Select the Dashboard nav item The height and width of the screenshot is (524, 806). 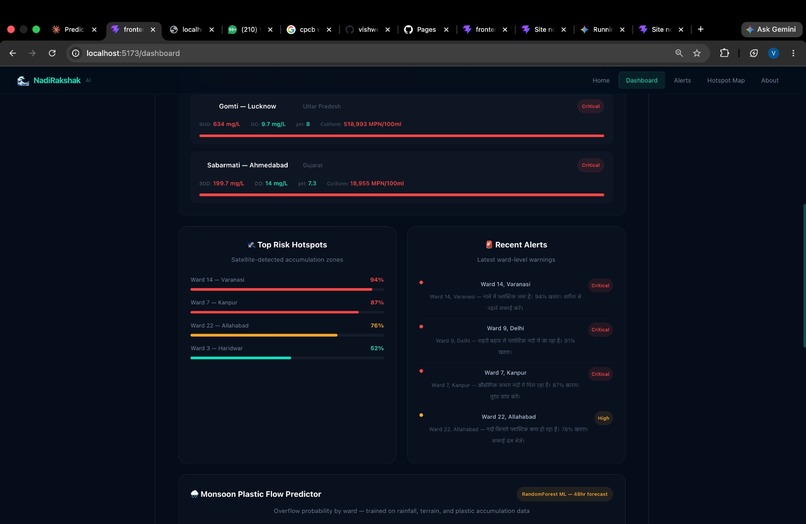click(x=641, y=80)
